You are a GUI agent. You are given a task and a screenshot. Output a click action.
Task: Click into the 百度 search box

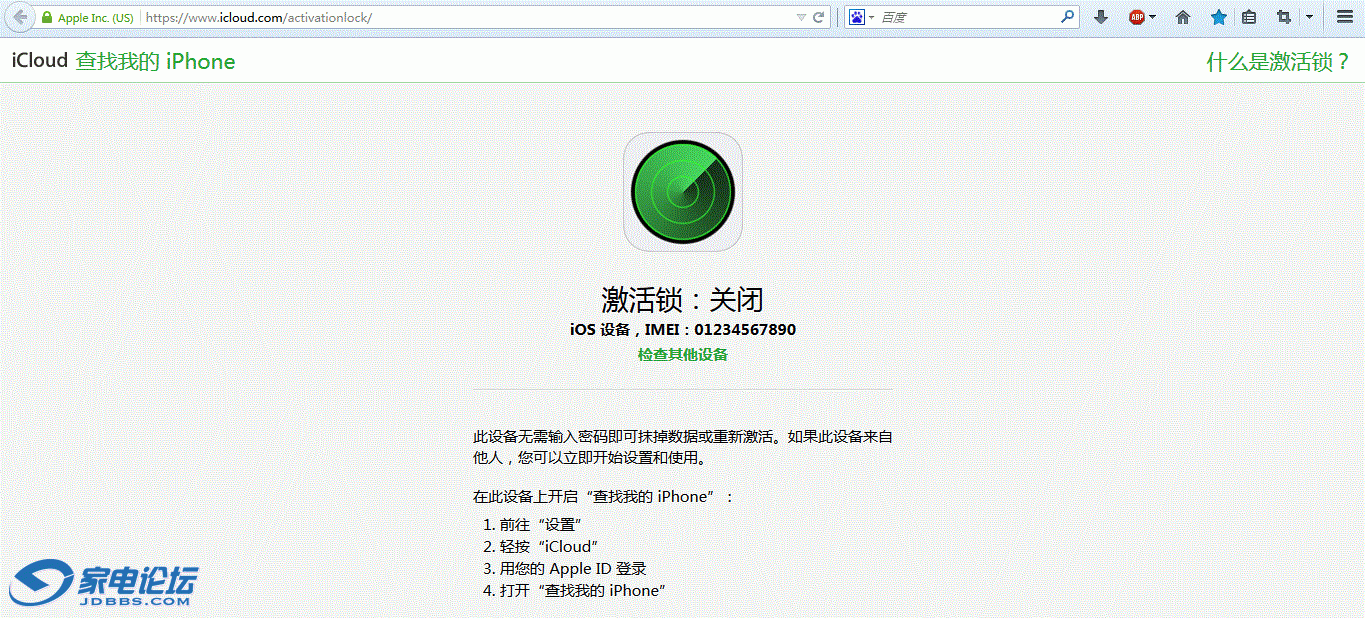(967, 18)
